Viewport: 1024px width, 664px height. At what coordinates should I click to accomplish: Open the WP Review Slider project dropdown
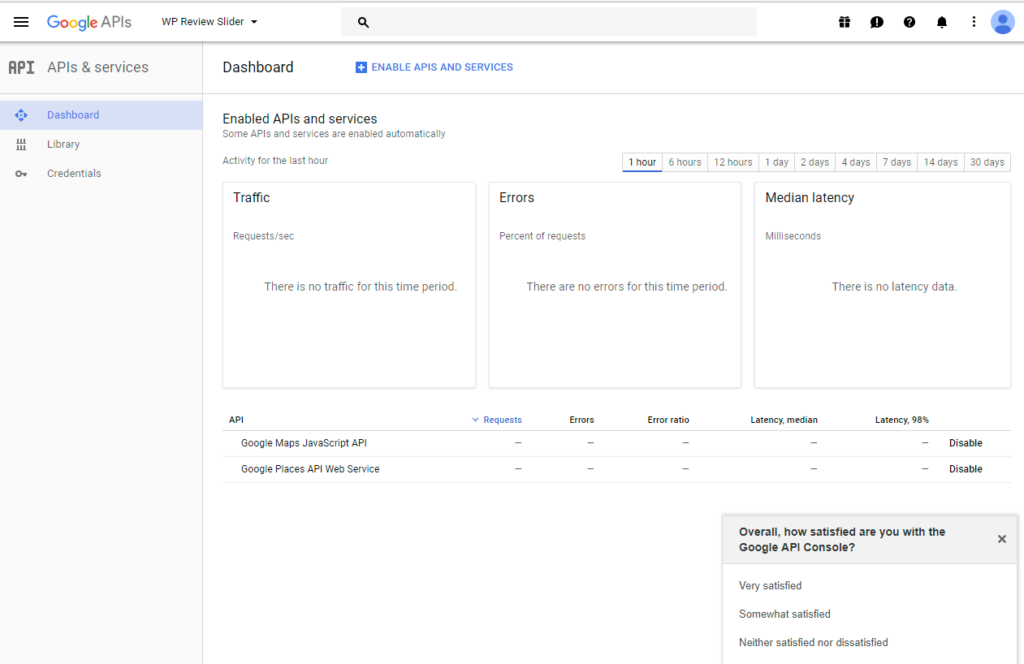coord(210,22)
